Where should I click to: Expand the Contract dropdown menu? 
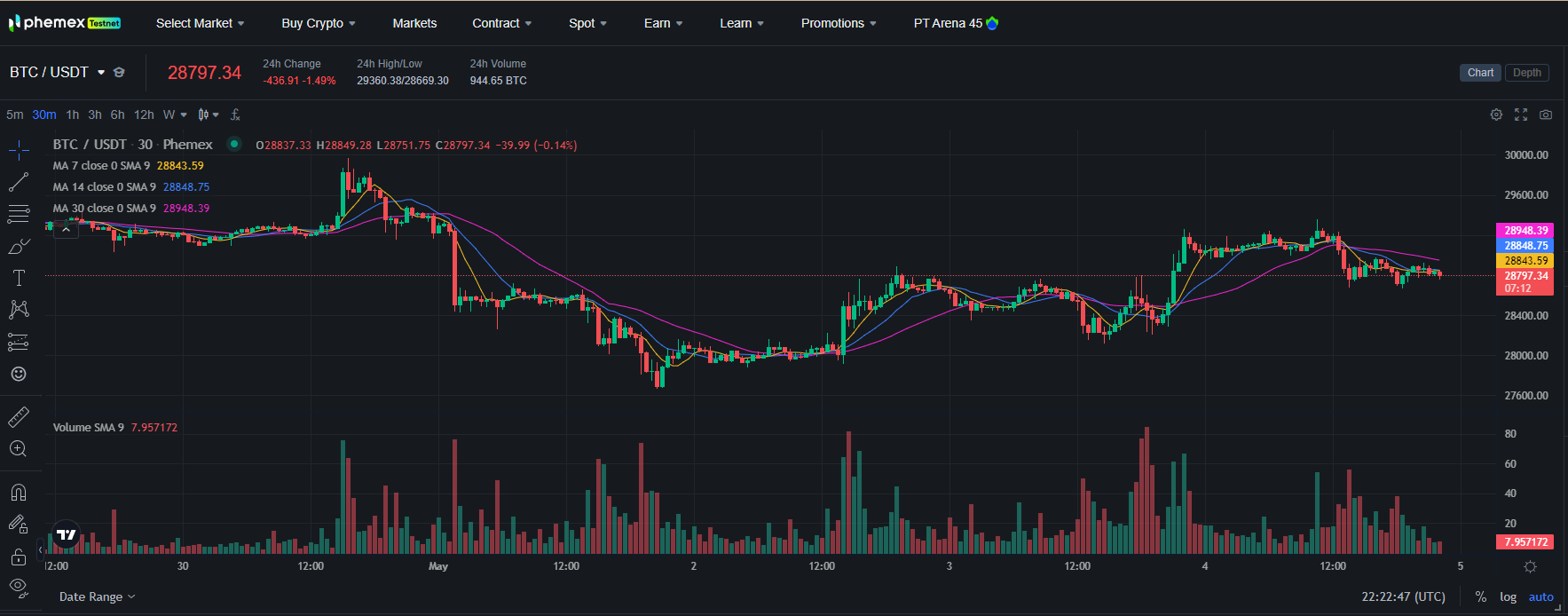click(502, 23)
